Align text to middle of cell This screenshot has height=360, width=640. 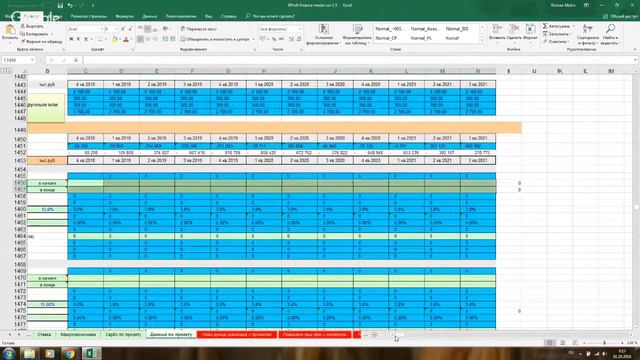(x=148, y=29)
